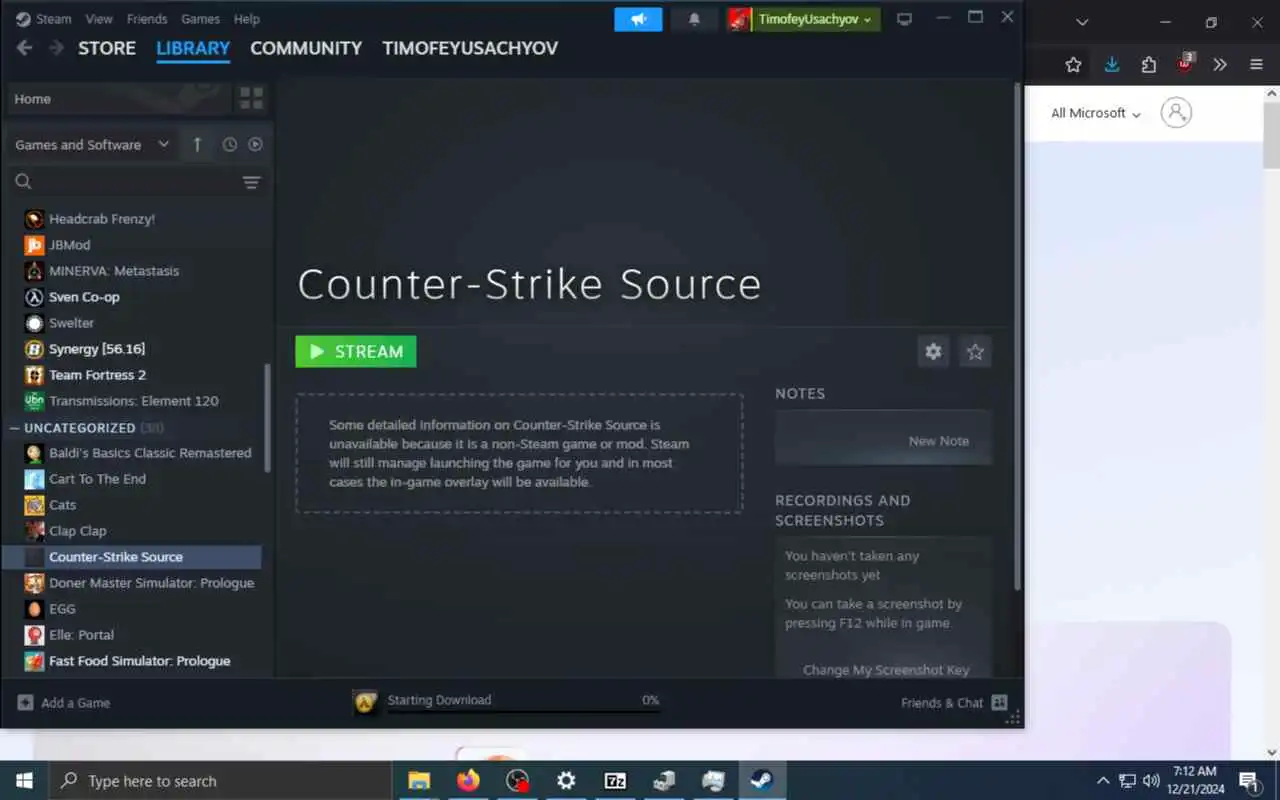Go forward with the right arrow
This screenshot has width=1280, height=800.
click(56, 48)
